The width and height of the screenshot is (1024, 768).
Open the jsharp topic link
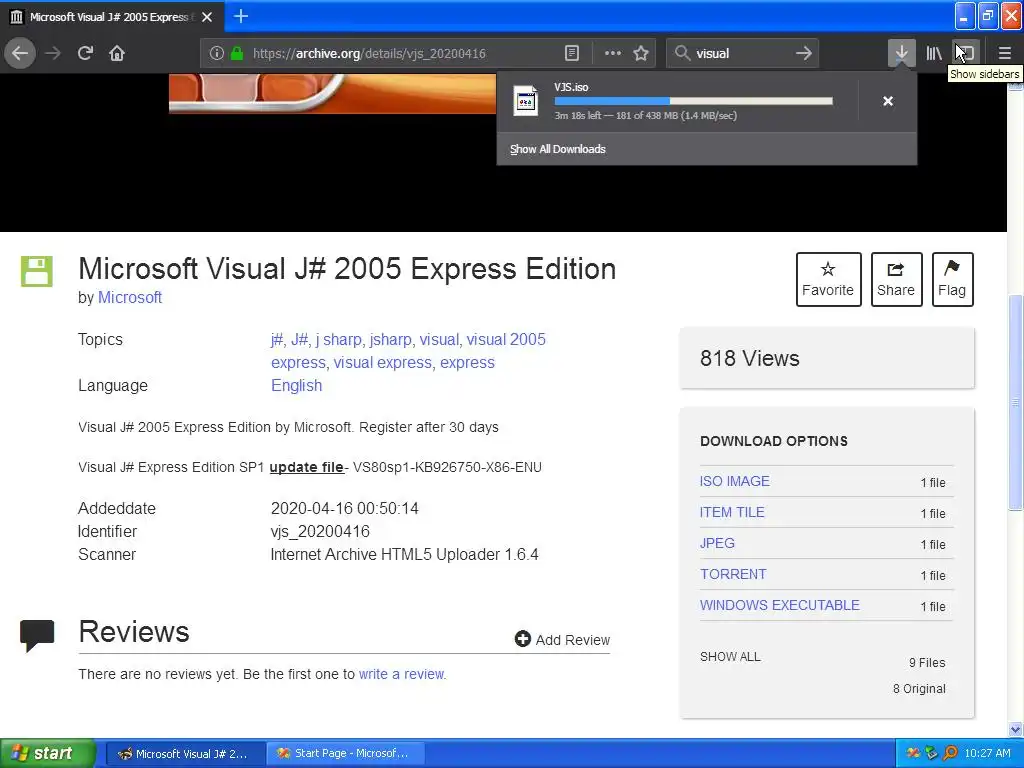390,340
